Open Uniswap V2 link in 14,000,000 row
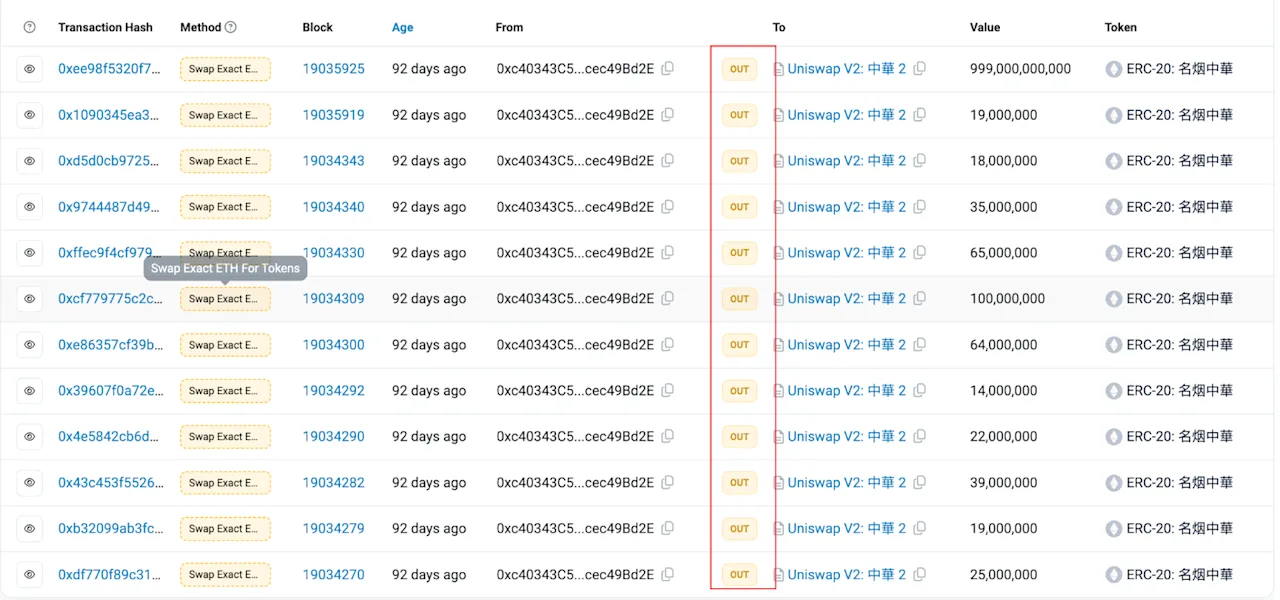Image resolution: width=1280 pixels, height=600 pixels. tap(846, 391)
